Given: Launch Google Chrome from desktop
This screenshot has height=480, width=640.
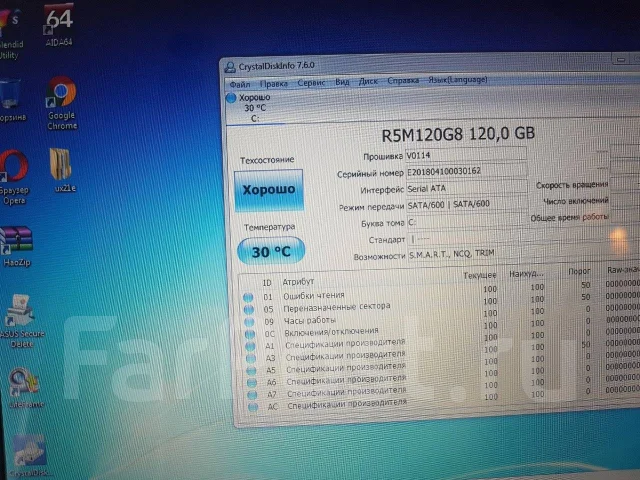Looking at the screenshot, I should point(61,102).
